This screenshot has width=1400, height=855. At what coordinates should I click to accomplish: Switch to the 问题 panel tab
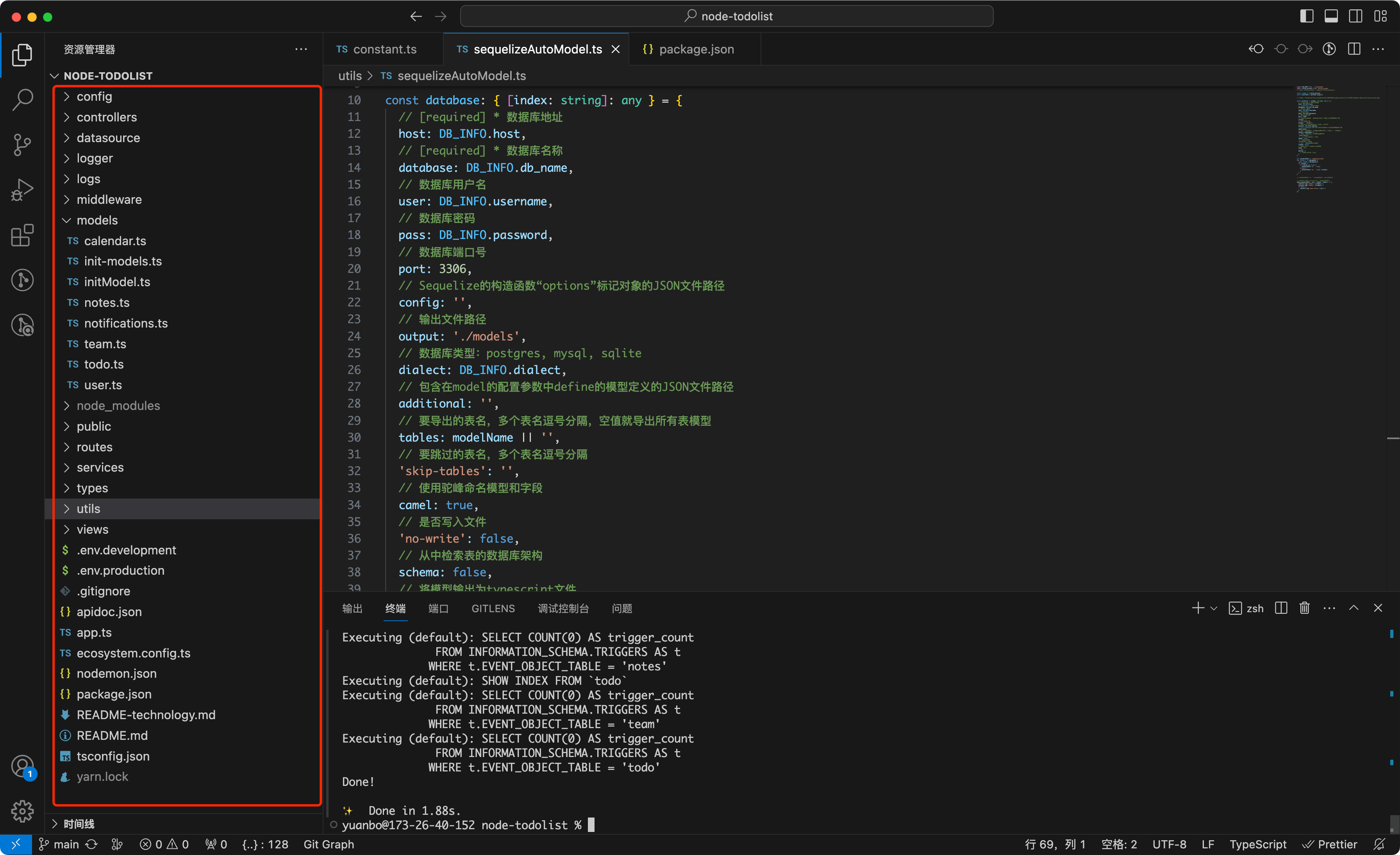point(621,608)
